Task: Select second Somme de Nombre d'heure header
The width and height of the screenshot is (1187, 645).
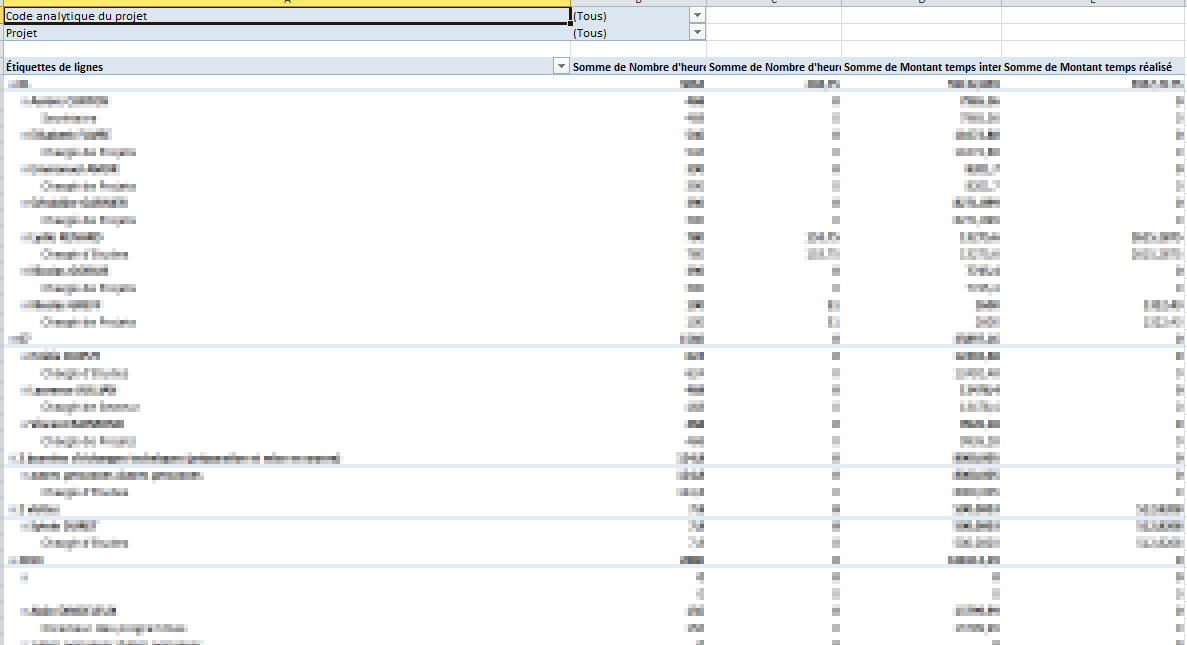Action: click(774, 67)
